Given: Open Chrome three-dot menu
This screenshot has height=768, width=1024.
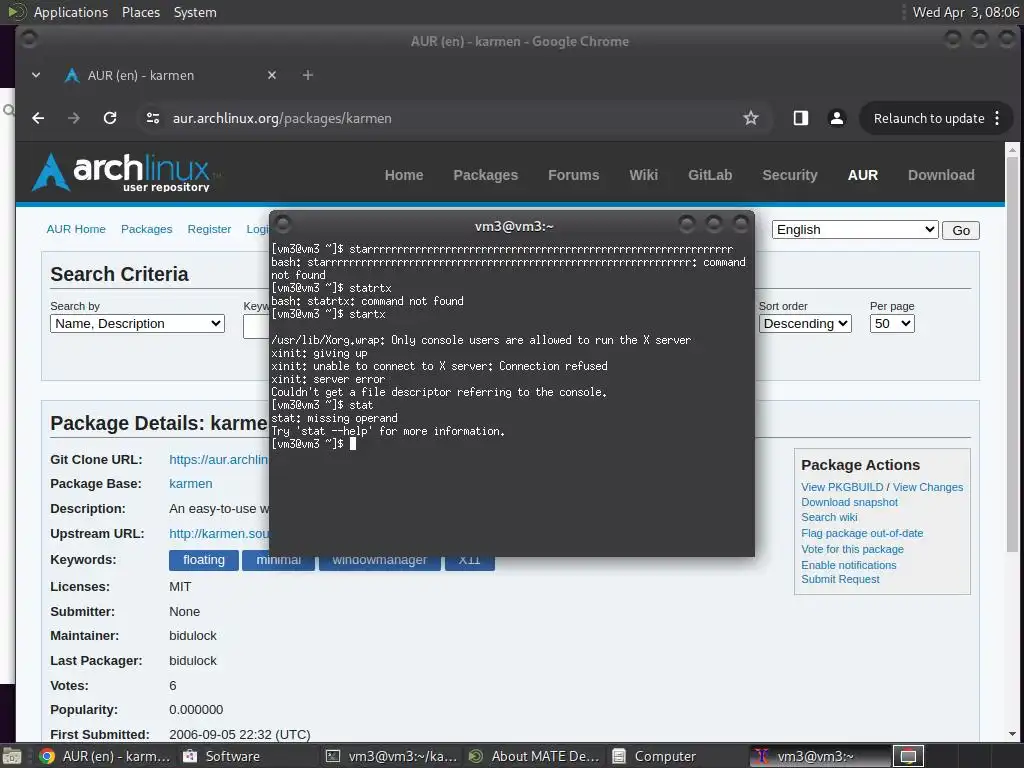Looking at the screenshot, I should click(x=997, y=118).
